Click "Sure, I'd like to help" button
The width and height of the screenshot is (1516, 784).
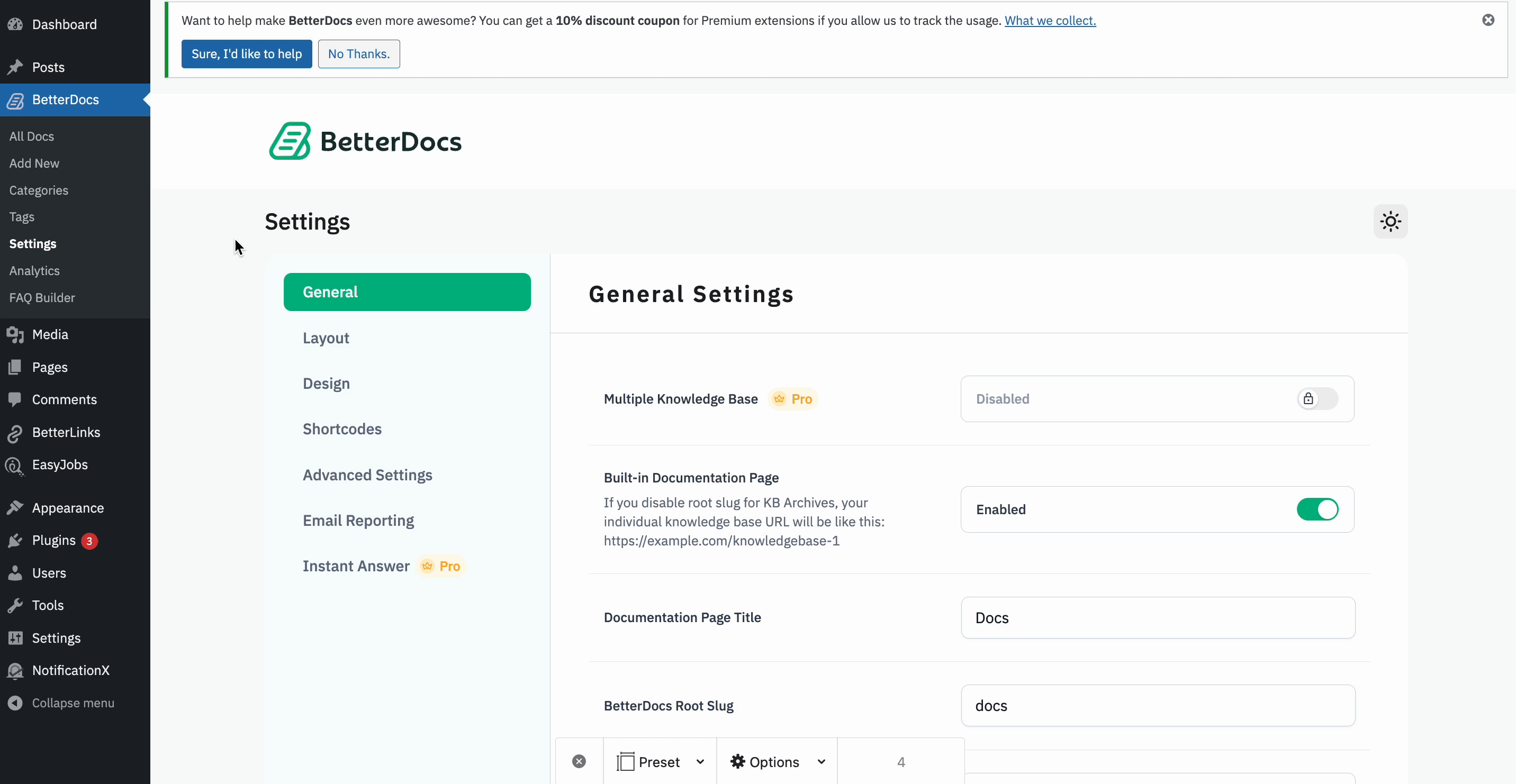246,54
